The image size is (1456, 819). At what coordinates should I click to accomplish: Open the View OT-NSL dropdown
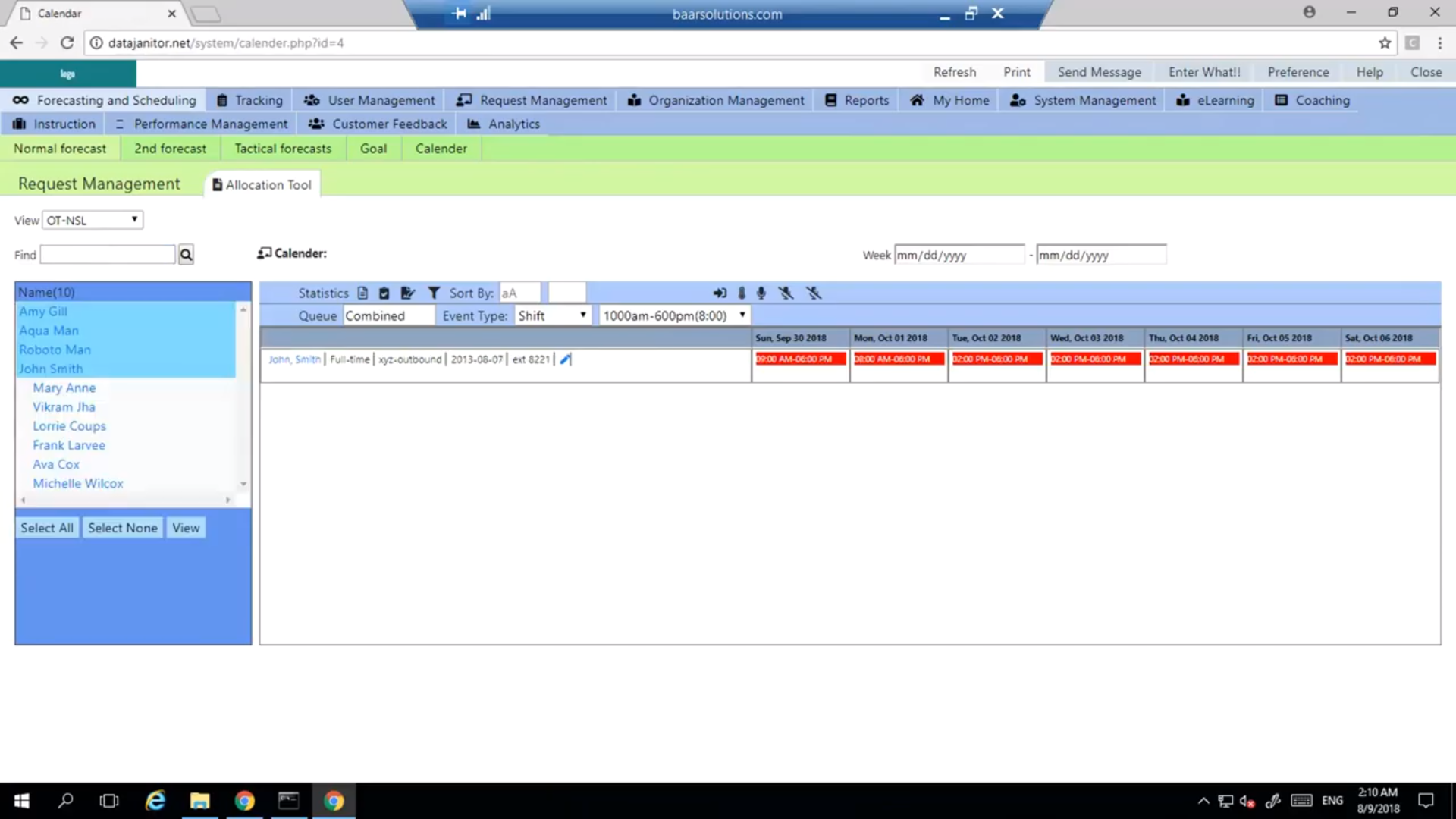93,220
